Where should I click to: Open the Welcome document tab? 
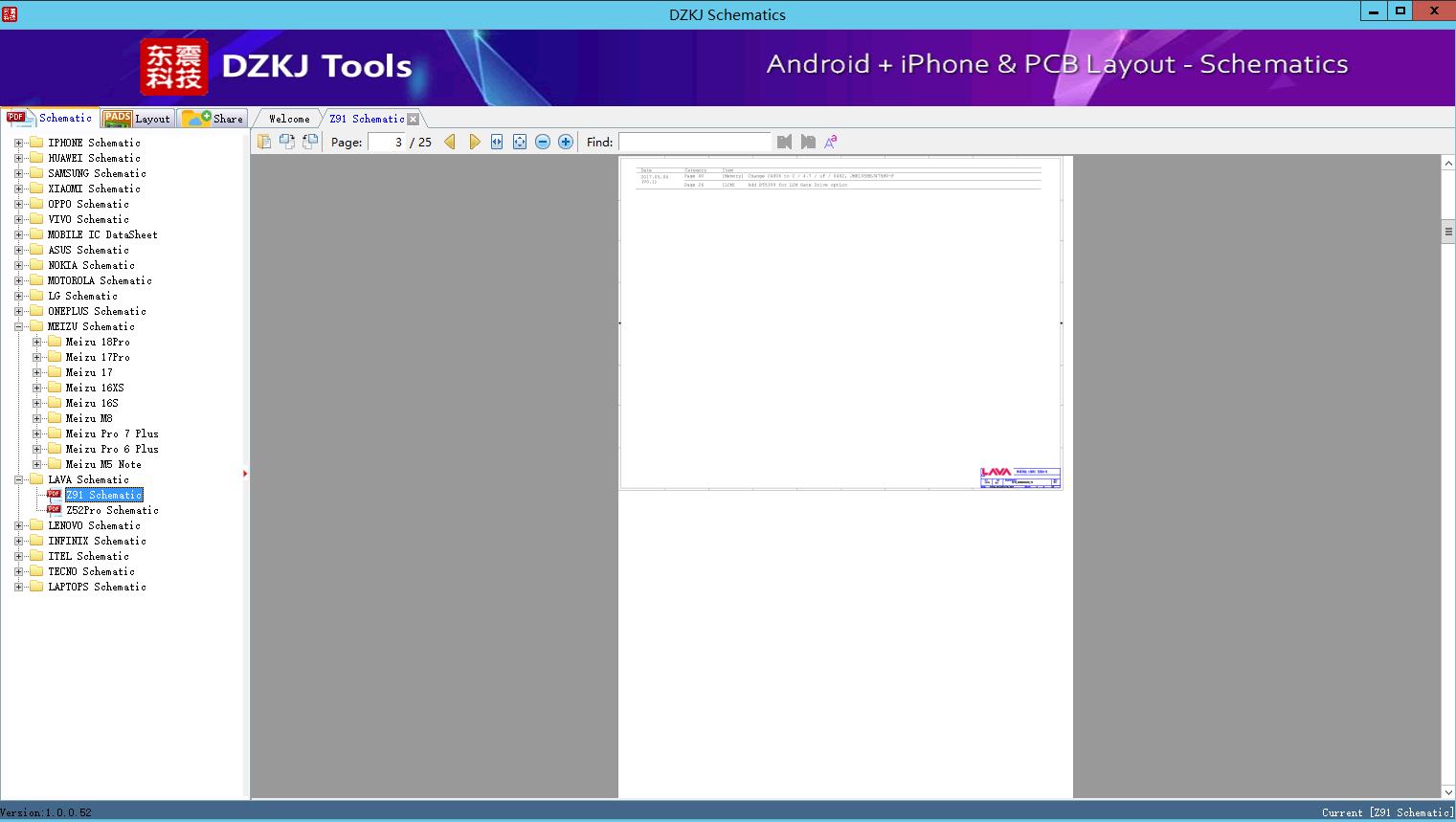(x=289, y=119)
